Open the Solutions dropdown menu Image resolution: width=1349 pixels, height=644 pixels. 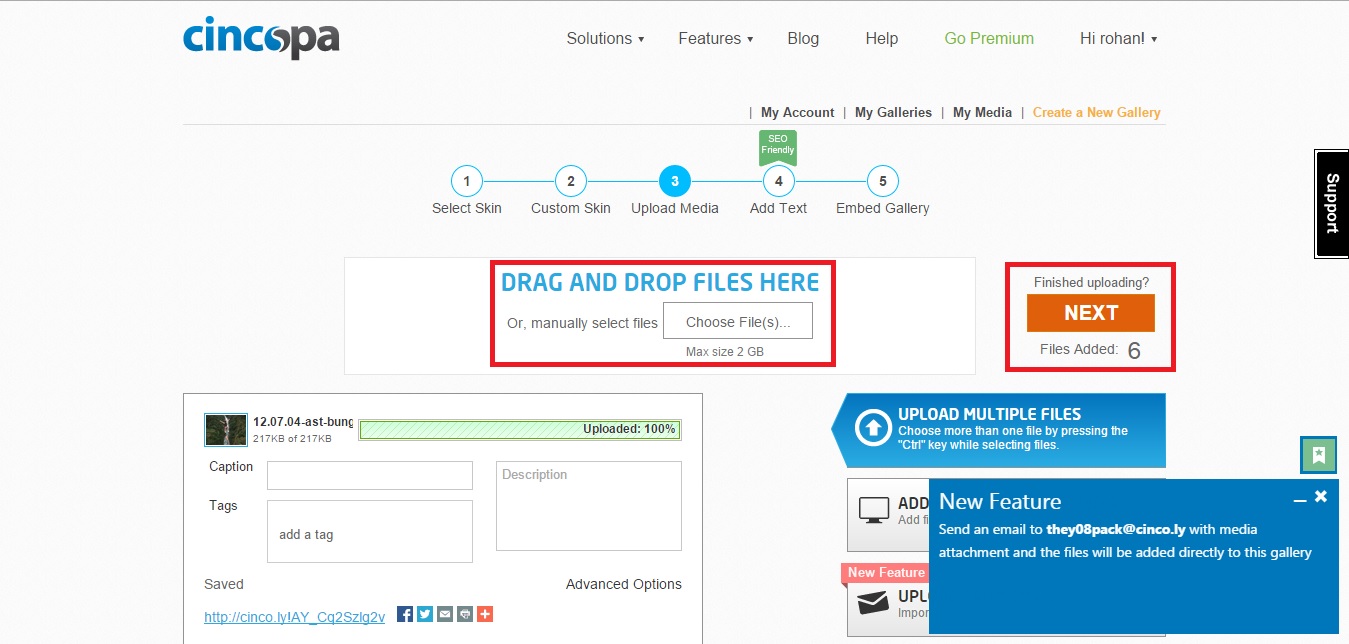point(605,39)
